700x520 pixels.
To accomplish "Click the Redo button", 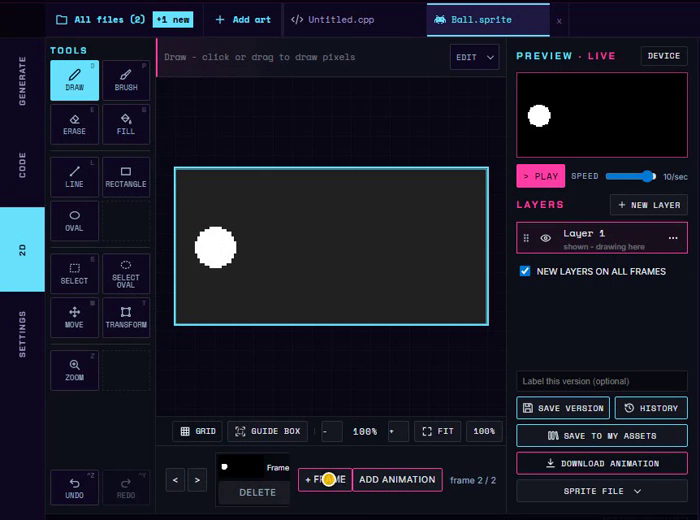I will click(126, 487).
